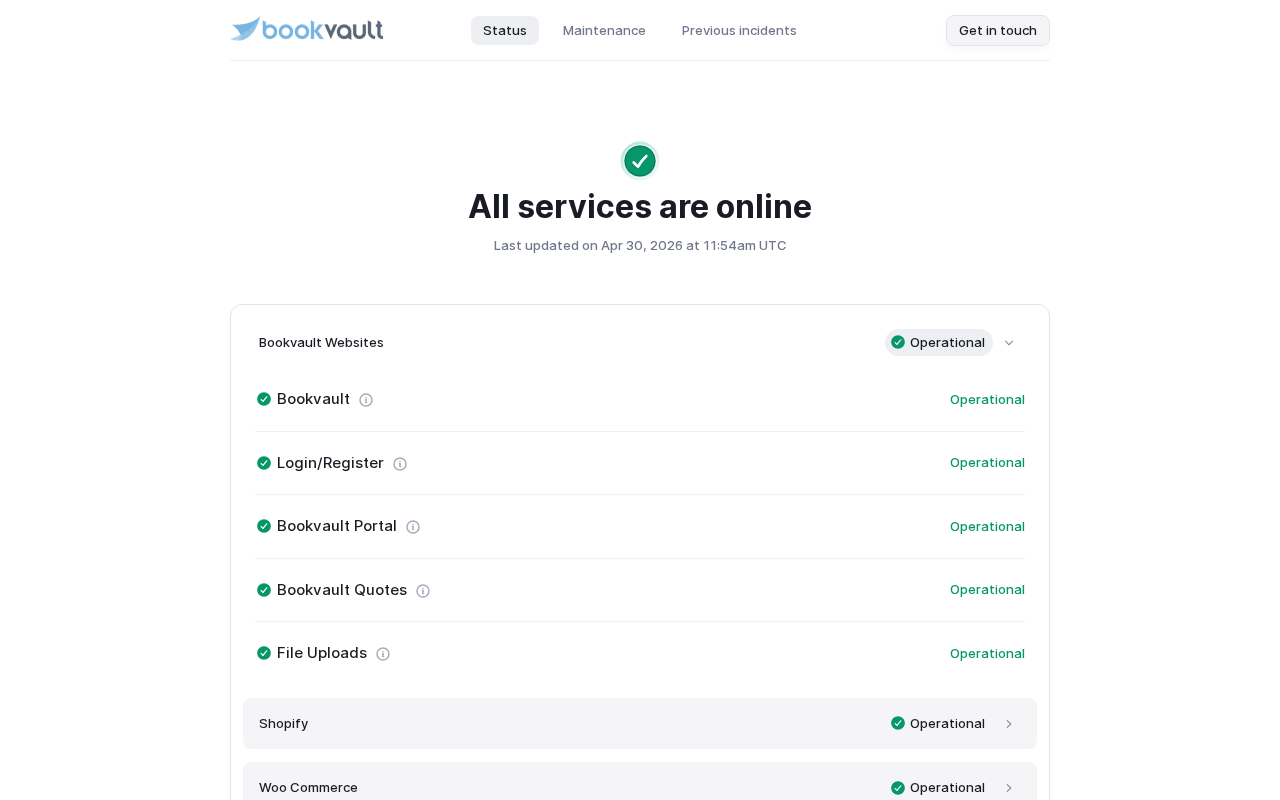Viewport: 1280px width, 800px height.
Task: Click the Shopify group title
Action: tap(283, 723)
